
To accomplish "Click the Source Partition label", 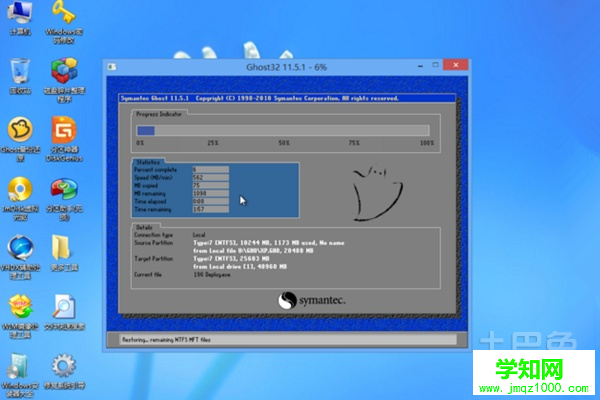I will coord(153,243).
